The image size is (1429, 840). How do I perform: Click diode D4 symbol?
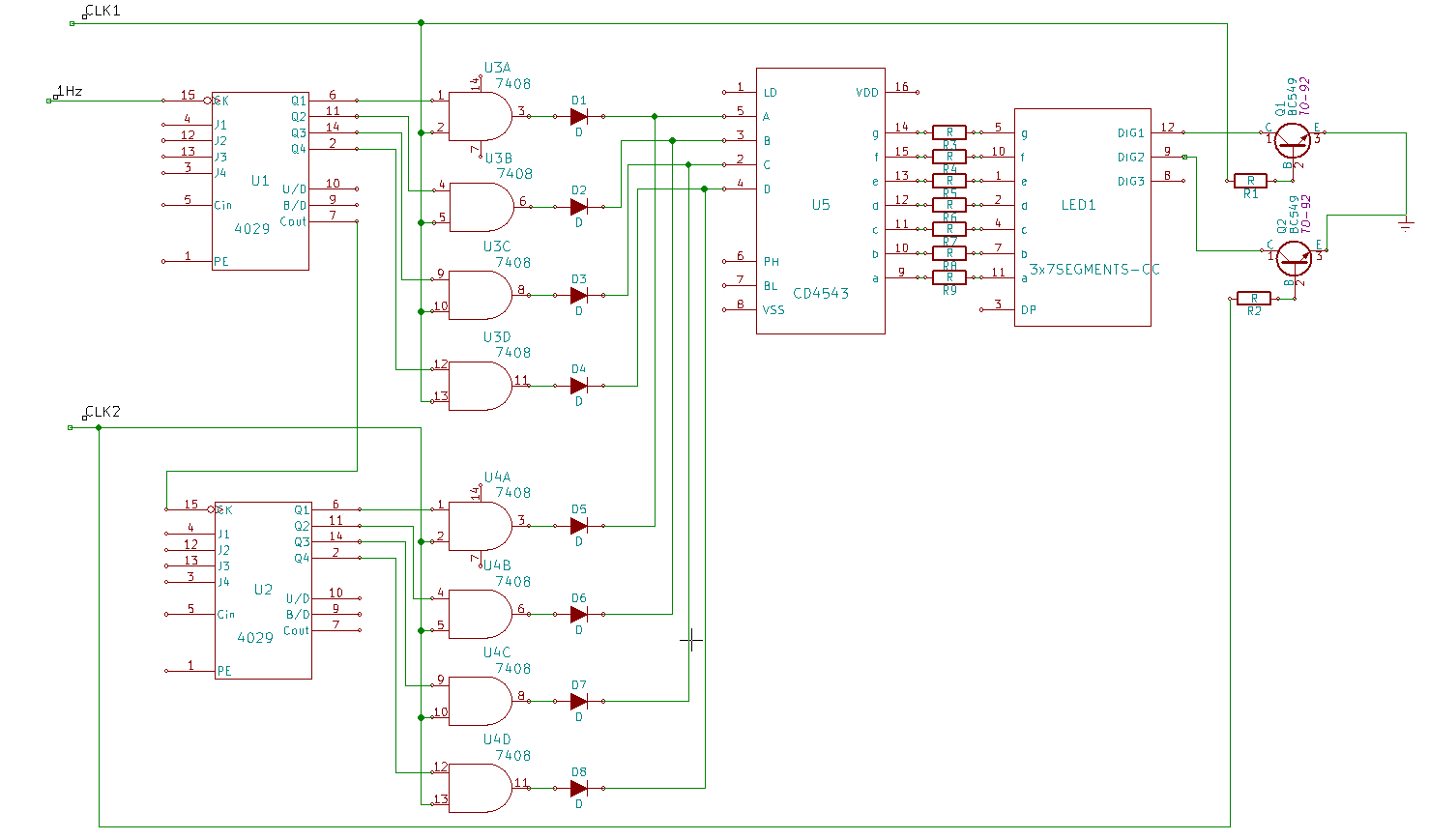tap(579, 386)
